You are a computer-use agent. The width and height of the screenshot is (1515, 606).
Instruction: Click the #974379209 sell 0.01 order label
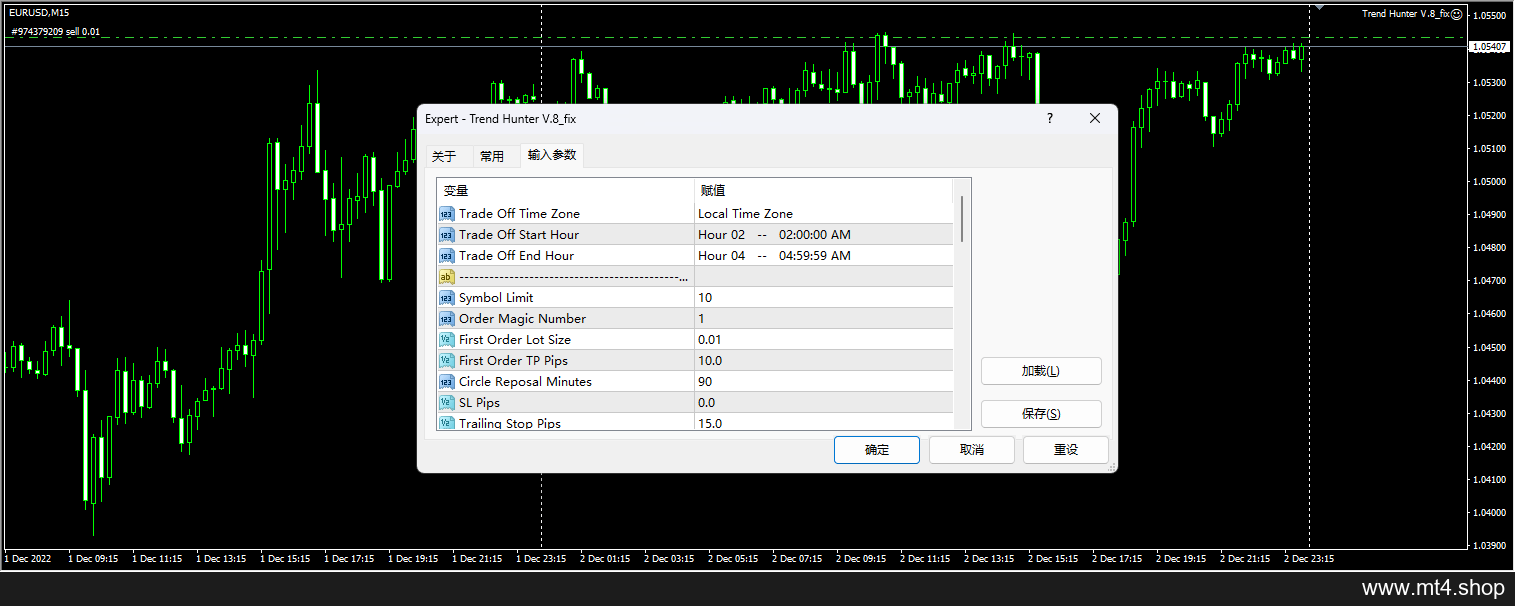tap(55, 32)
